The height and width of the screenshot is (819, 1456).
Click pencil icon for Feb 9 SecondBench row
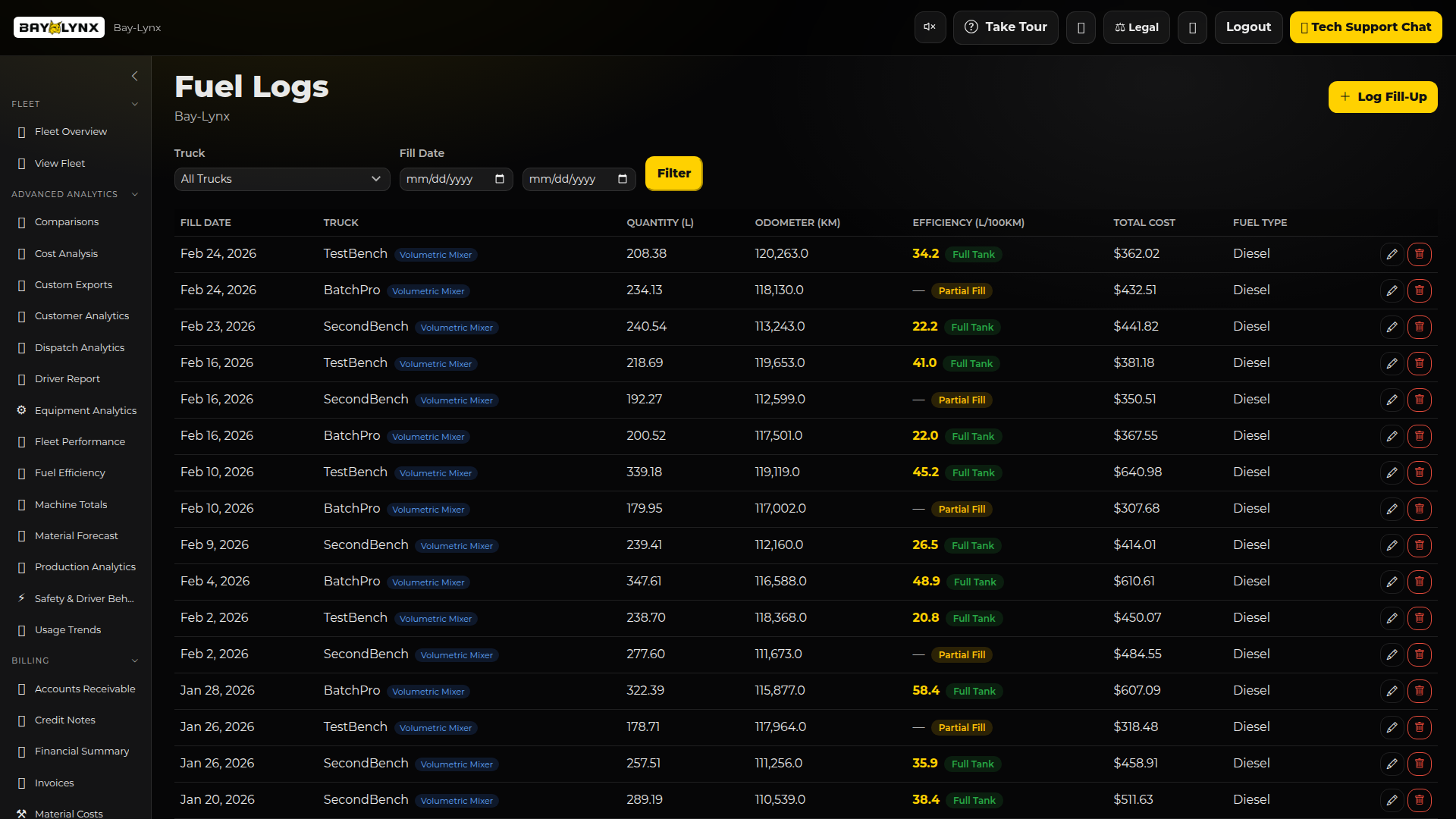1392,545
